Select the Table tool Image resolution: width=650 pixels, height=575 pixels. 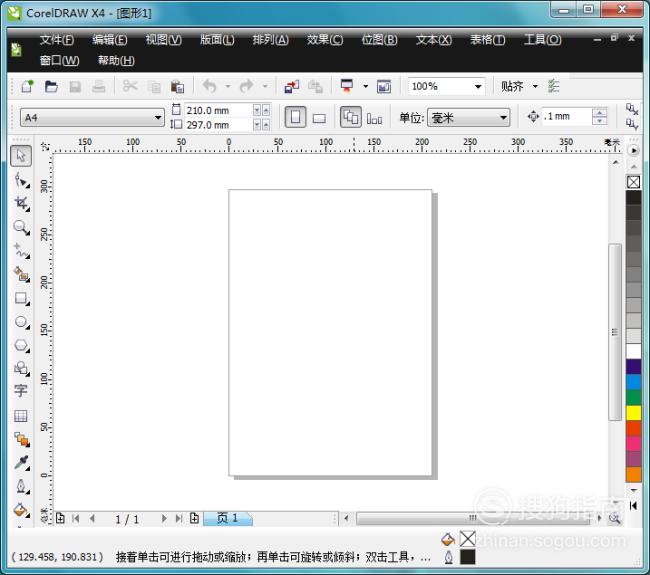click(21, 415)
